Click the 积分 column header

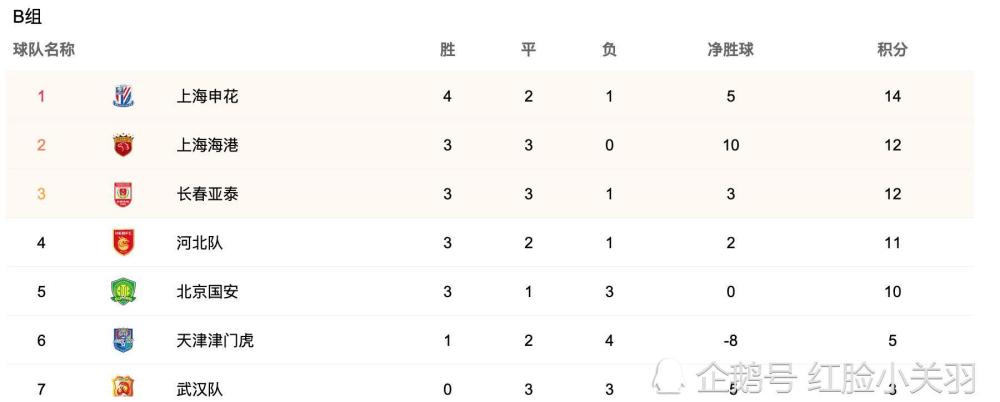coord(892,50)
